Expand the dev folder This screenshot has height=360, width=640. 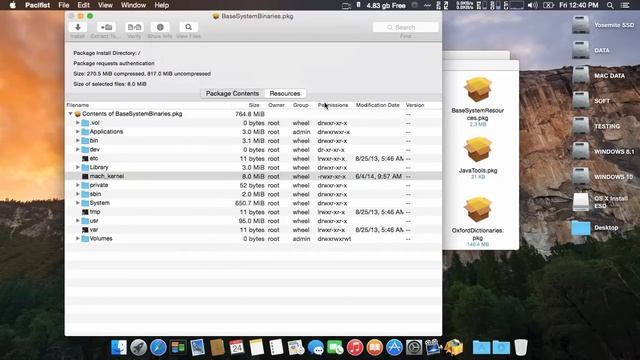pyautogui.click(x=78, y=150)
